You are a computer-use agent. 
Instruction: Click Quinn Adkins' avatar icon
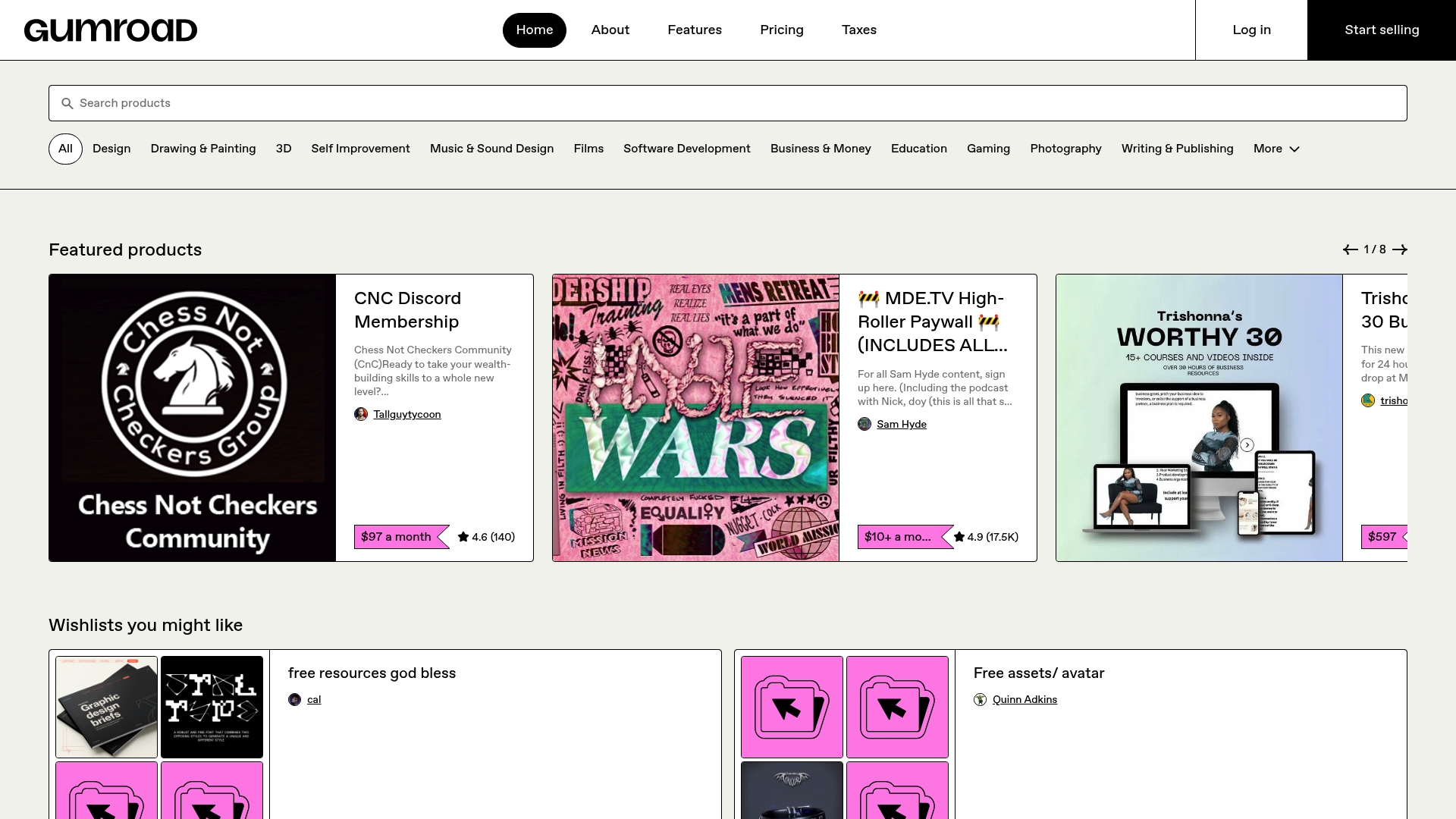(x=980, y=699)
